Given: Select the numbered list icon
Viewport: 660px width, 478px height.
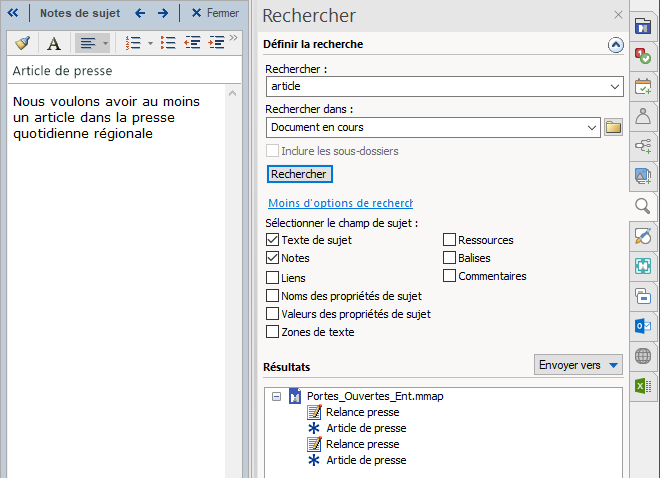Looking at the screenshot, I should click(133, 43).
